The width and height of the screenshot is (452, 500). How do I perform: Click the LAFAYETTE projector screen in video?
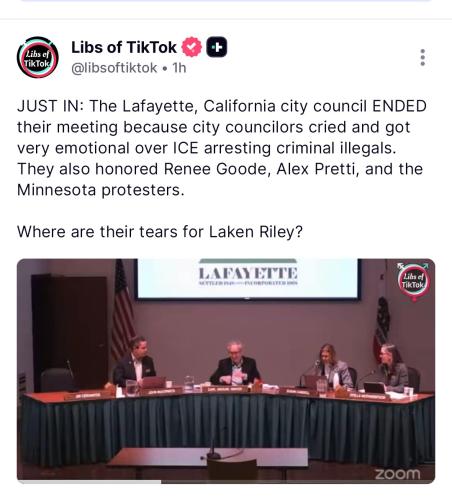pos(247,279)
